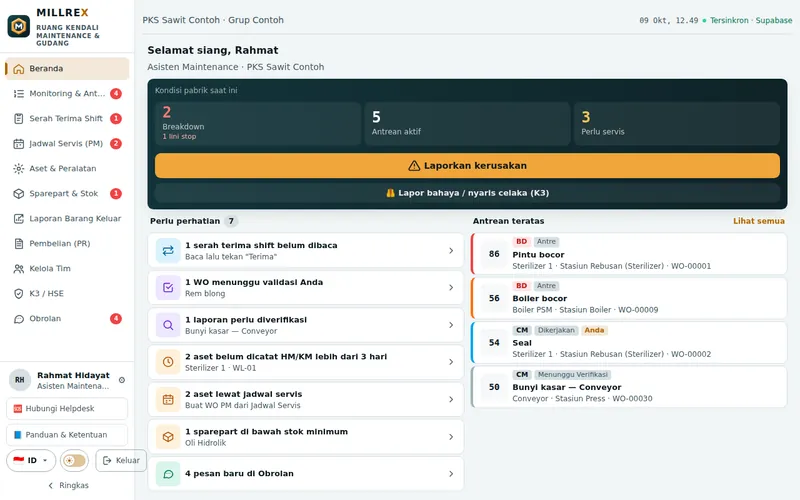Click the Pembelian (PR) document icon

[x=19, y=244]
